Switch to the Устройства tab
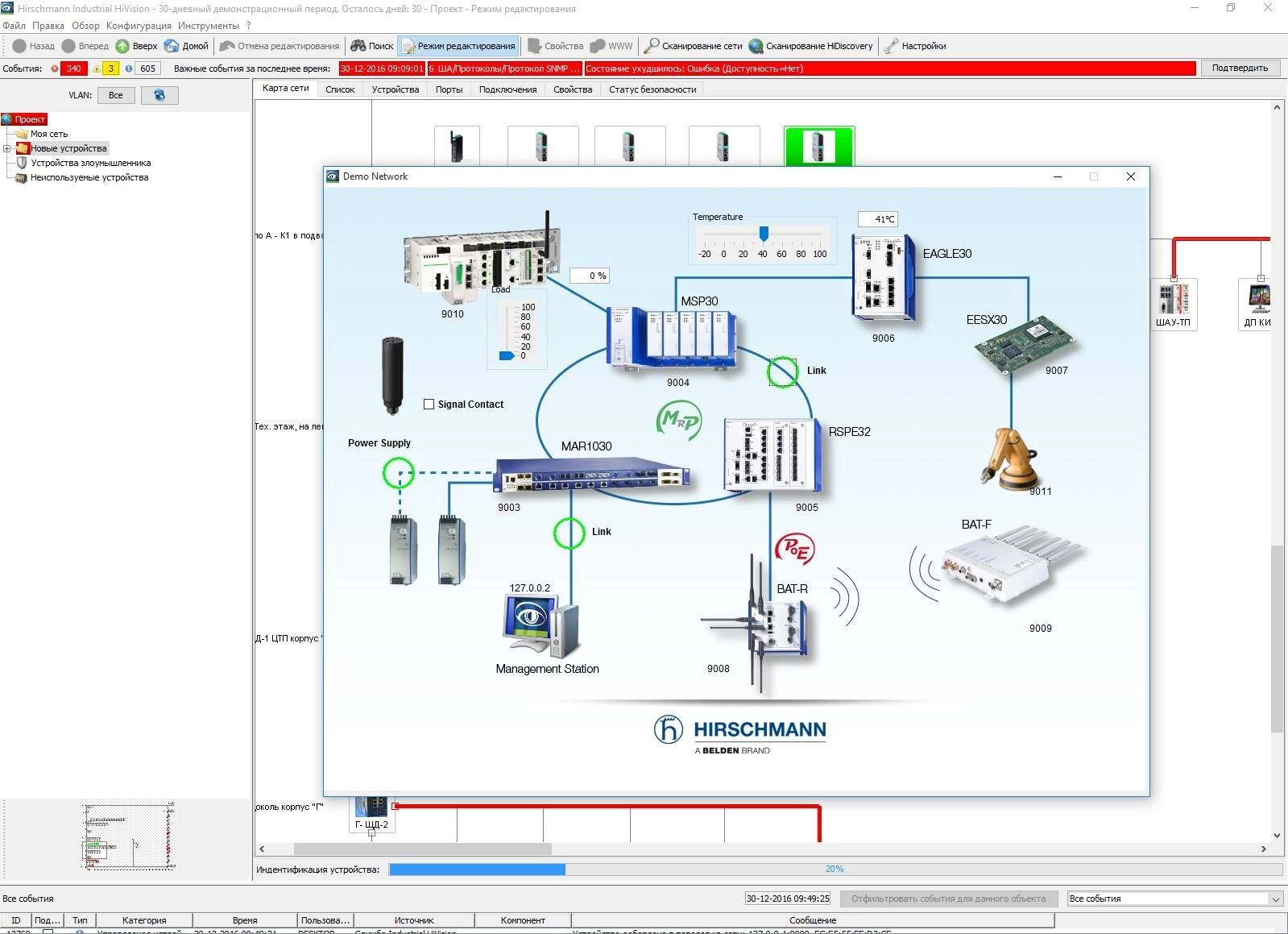Screen dimensions: 1288x934 pyautogui.click(x=396, y=89)
